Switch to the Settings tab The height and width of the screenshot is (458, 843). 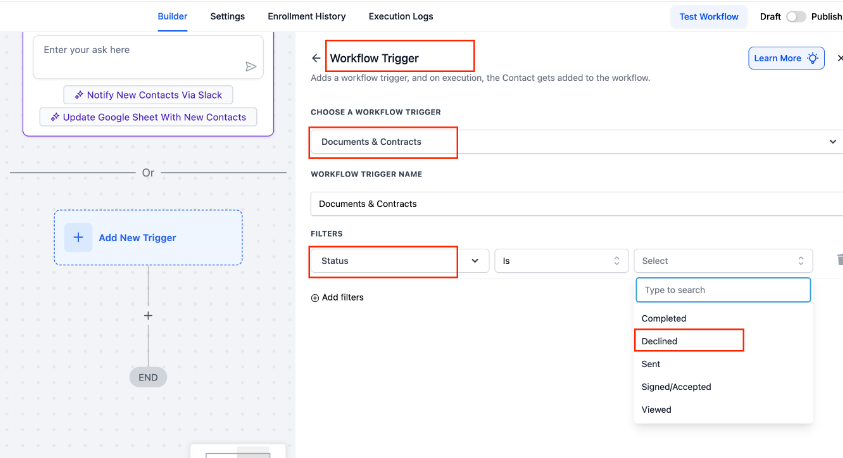coord(227,16)
